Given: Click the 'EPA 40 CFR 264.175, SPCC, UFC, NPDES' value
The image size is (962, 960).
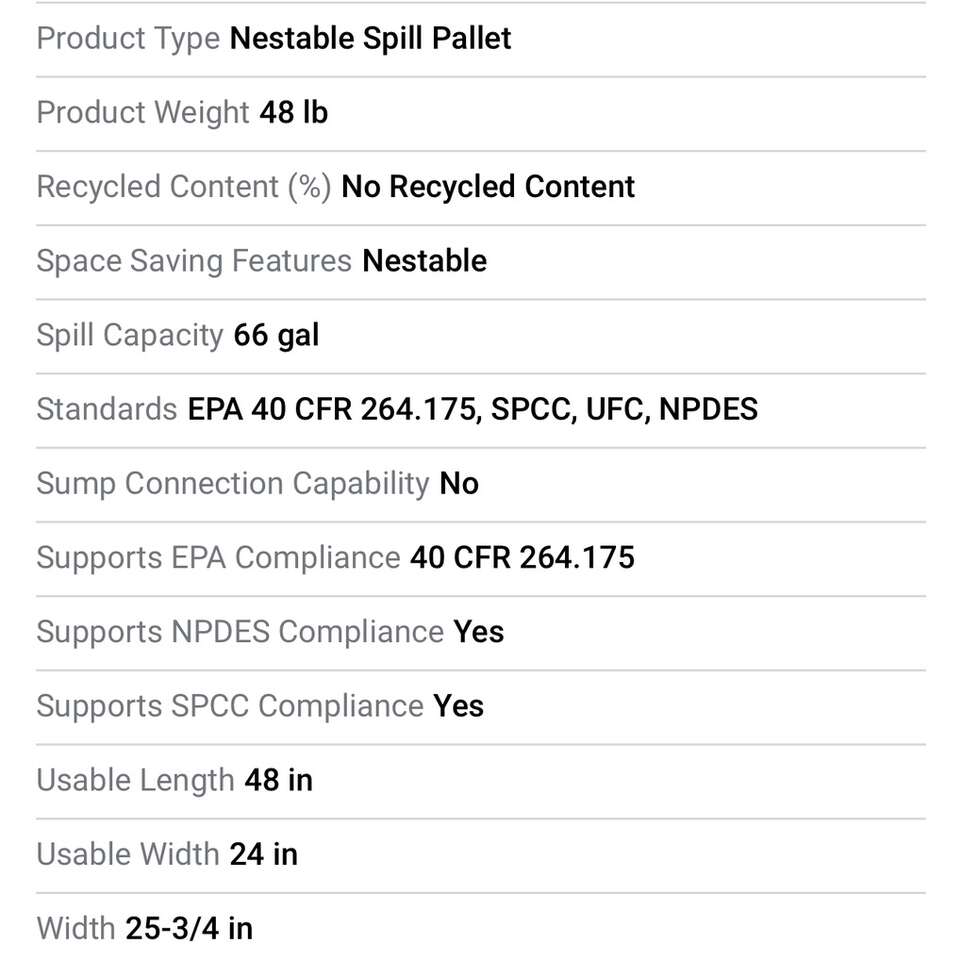Looking at the screenshot, I should pos(472,409).
